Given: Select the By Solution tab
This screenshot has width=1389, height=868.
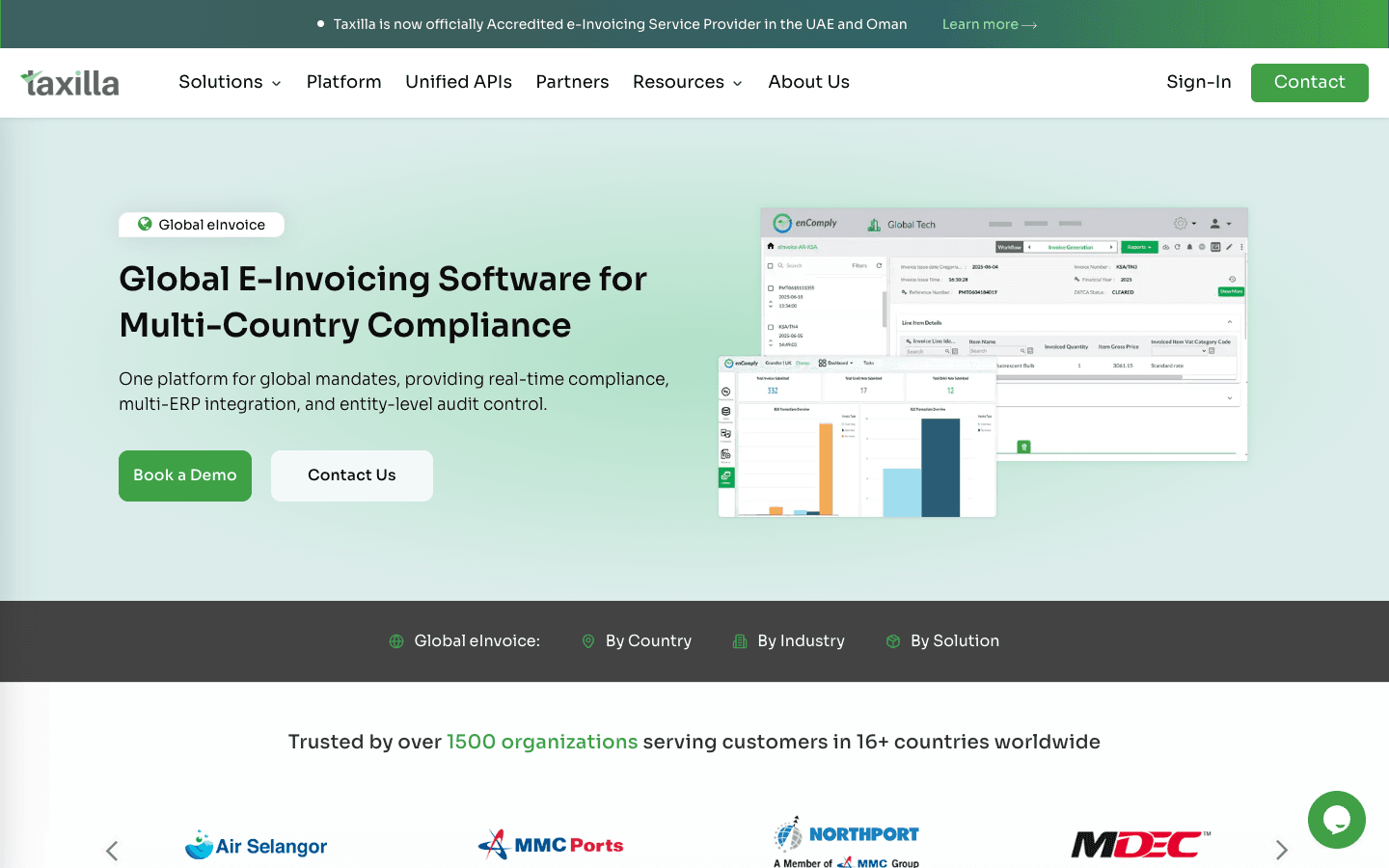Looking at the screenshot, I should point(942,641).
